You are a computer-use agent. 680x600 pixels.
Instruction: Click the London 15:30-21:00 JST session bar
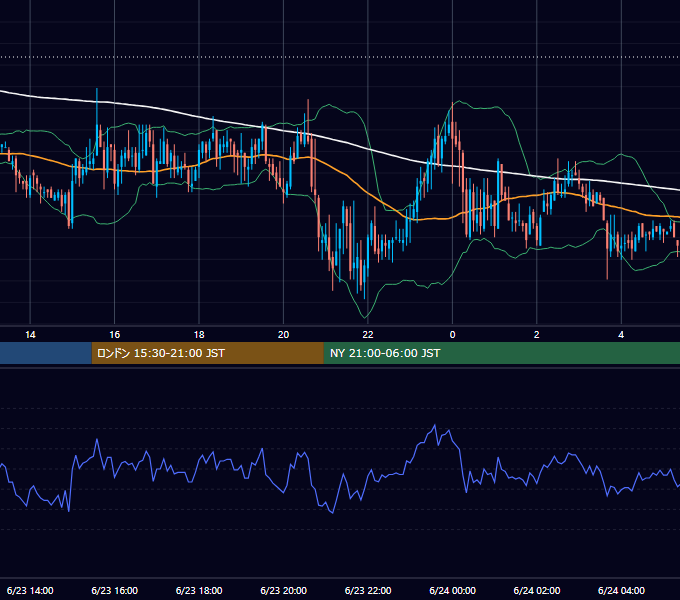[x=207, y=353]
